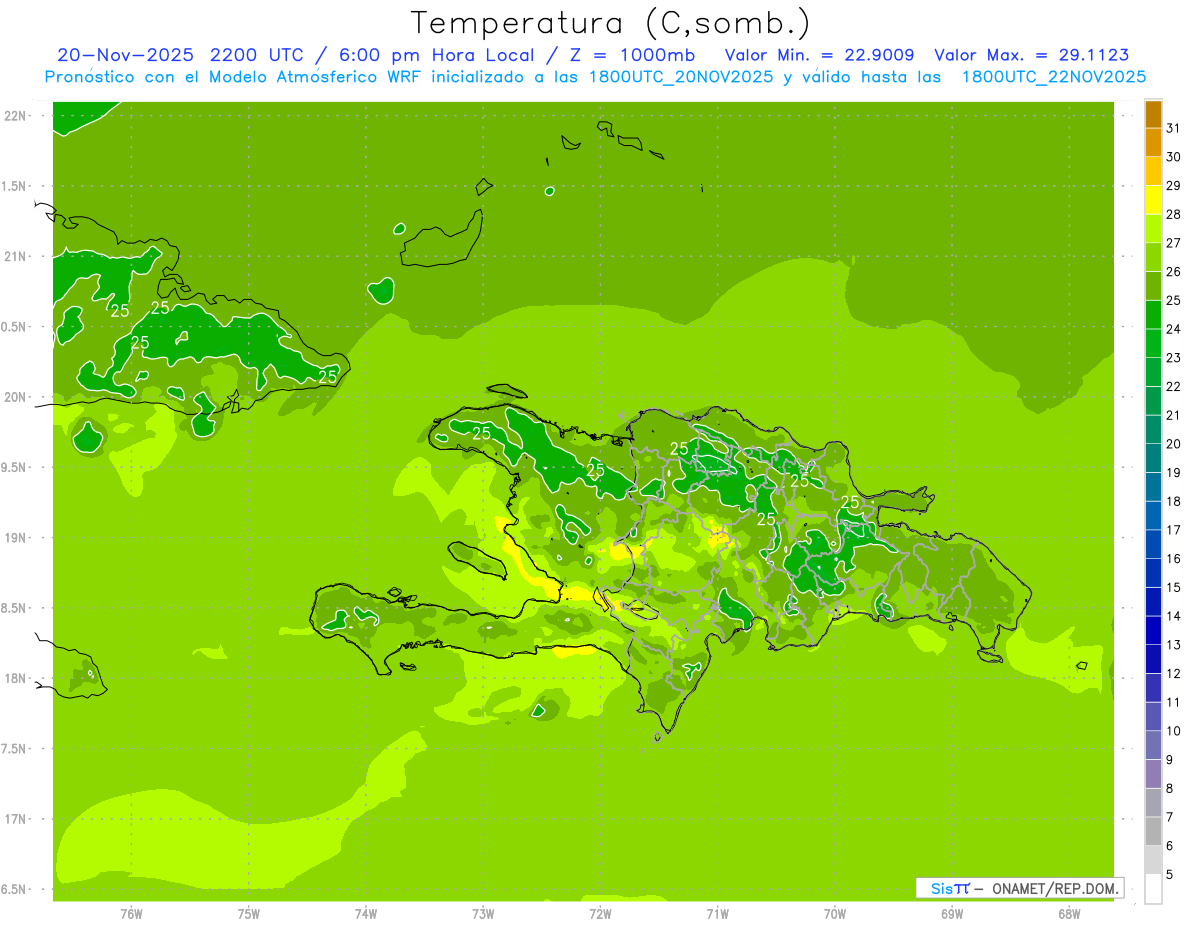The image size is (1200, 927).
Task: Click the '23' value on the color scale
Action: (x=1173, y=358)
